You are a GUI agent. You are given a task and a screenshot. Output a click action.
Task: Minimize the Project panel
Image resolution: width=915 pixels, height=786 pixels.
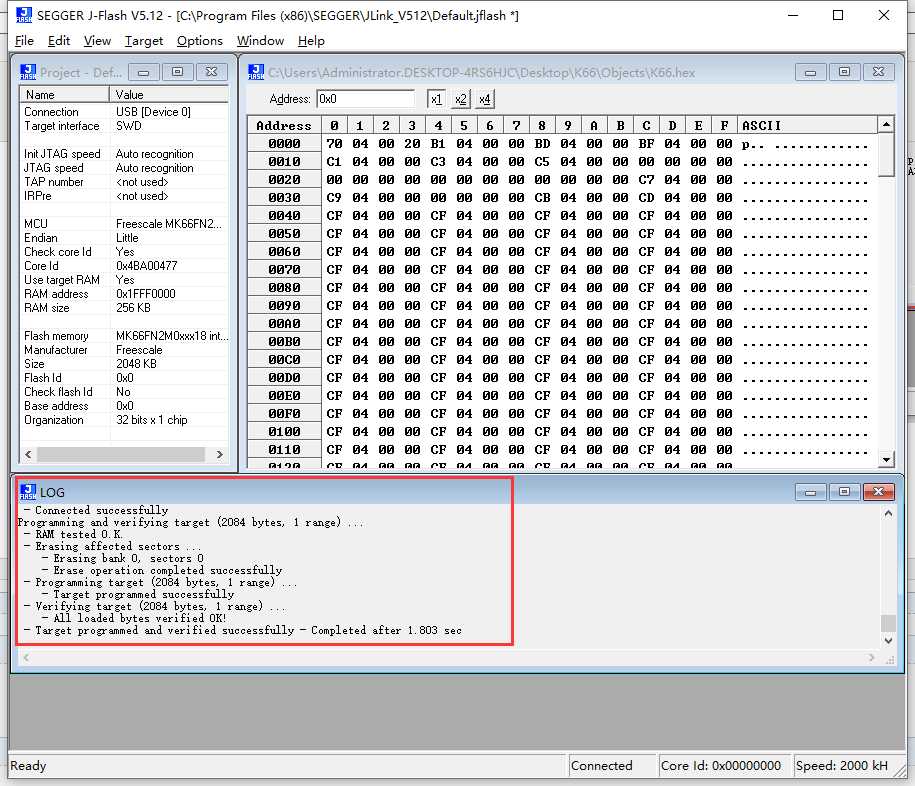(143, 72)
